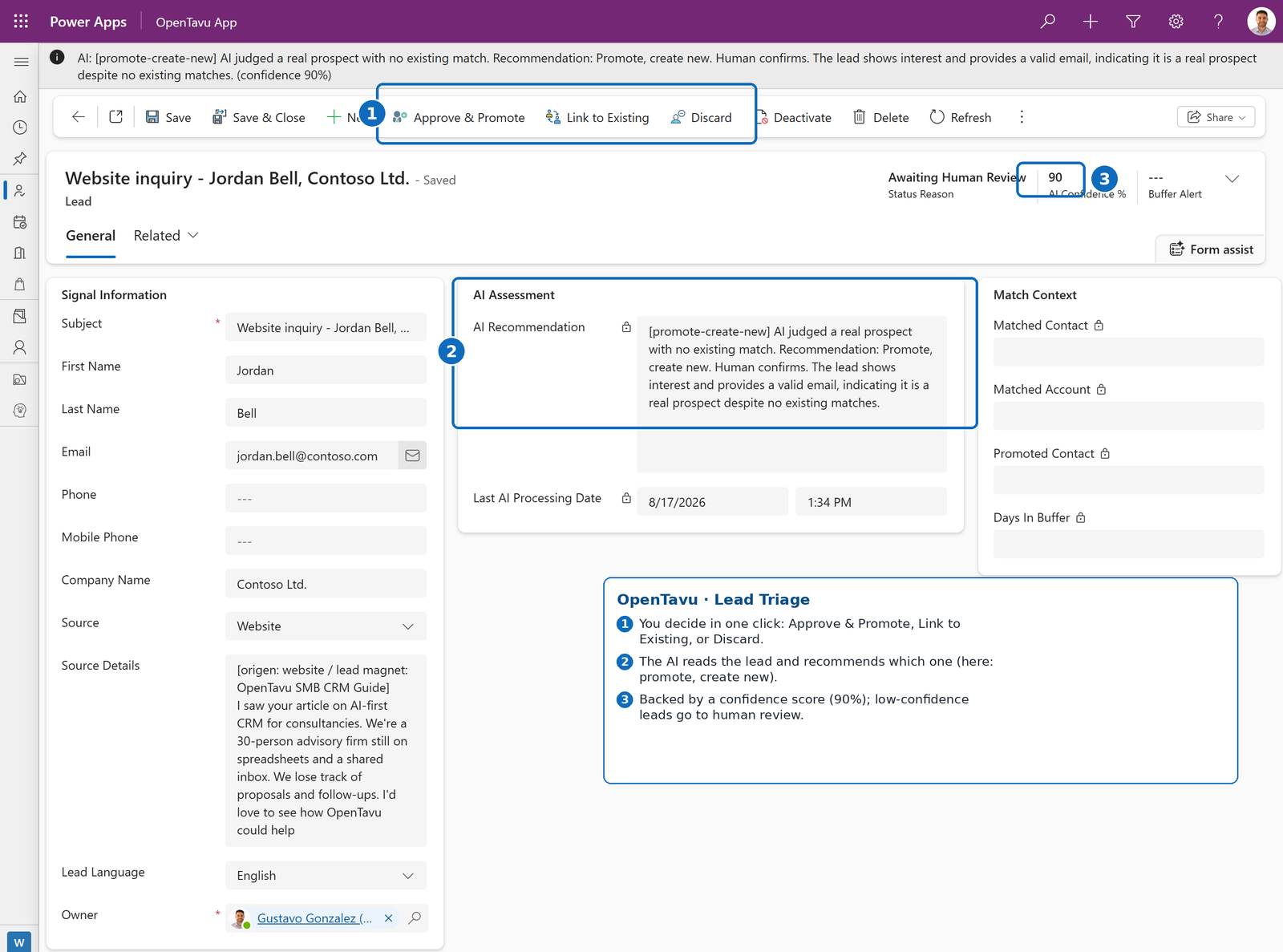This screenshot has height=952, width=1283.
Task: Open the Related tab dropdown
Action: pos(166,236)
